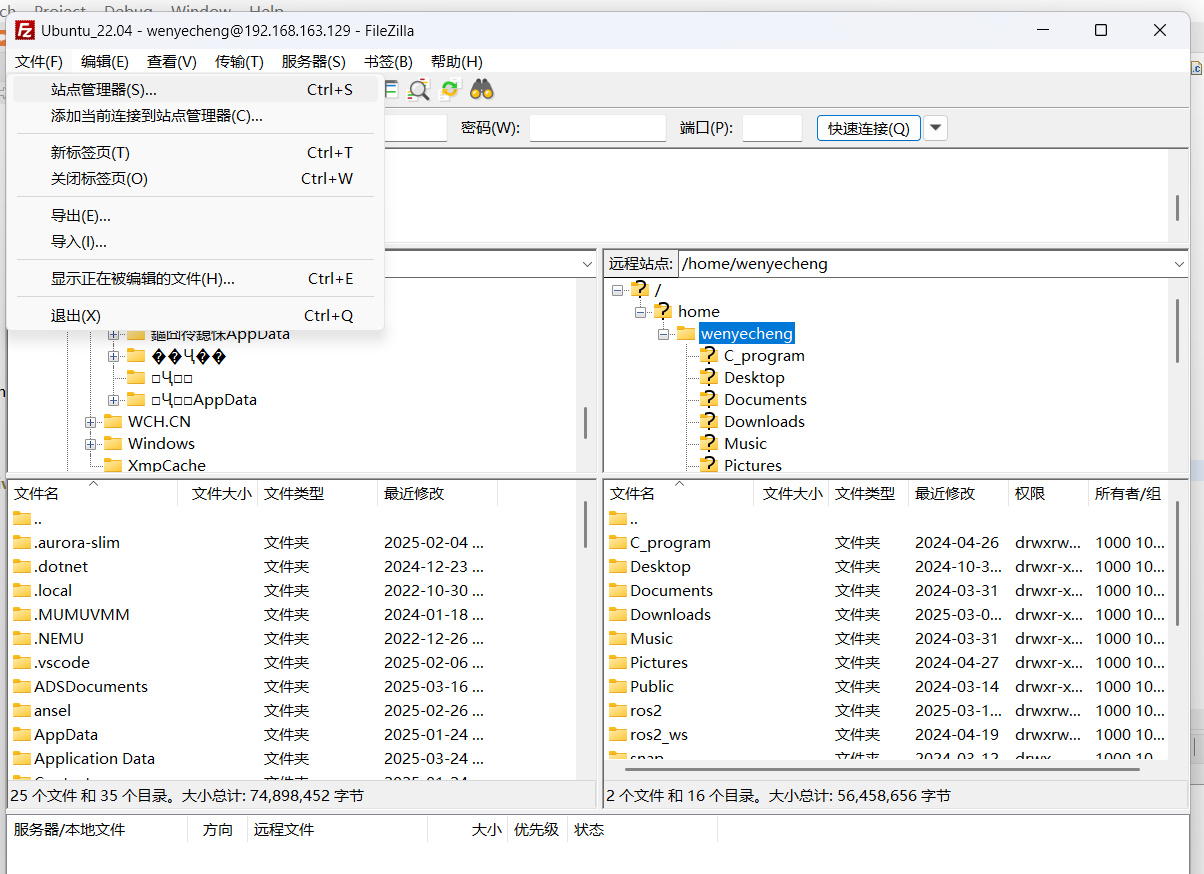
Task: Choose add current connection to Site Manager
Action: 194,116
